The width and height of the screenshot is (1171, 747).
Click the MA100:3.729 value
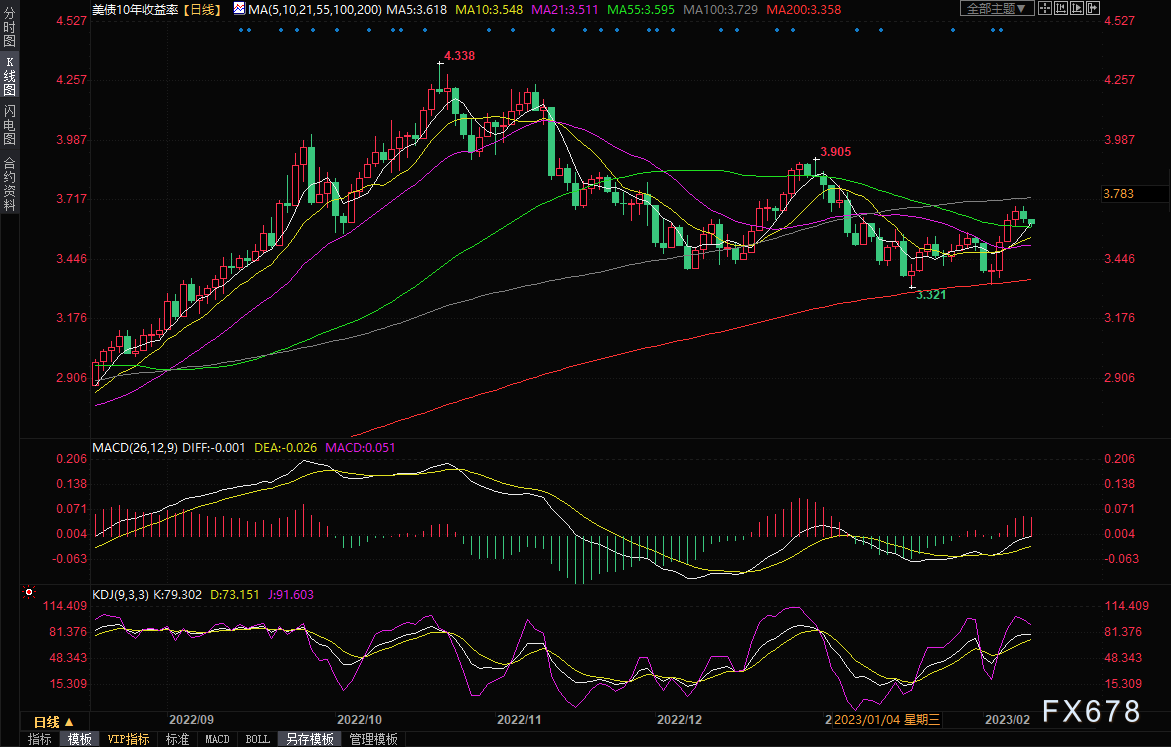(721, 10)
